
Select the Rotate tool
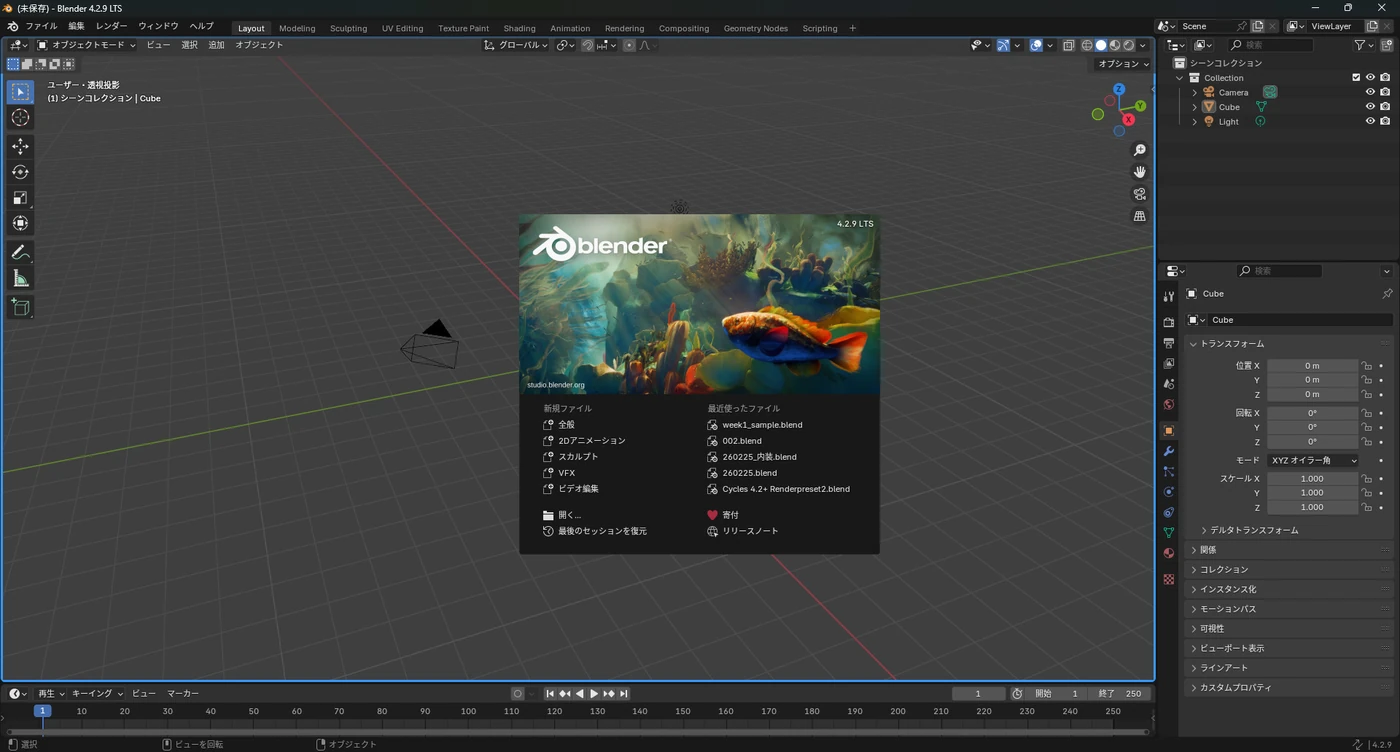pos(20,172)
